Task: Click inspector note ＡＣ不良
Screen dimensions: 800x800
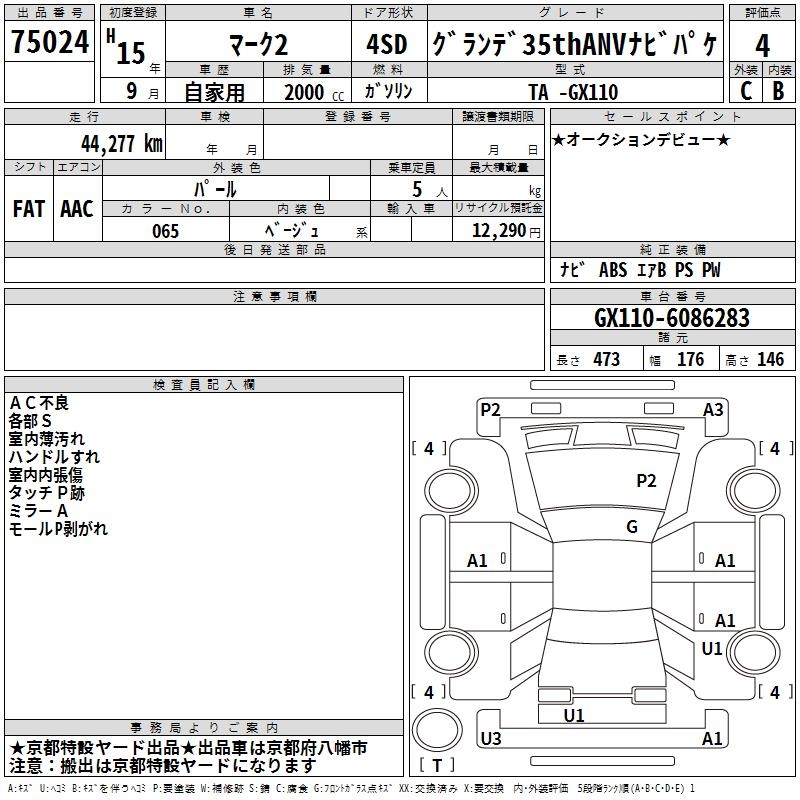Action: pos(39,403)
